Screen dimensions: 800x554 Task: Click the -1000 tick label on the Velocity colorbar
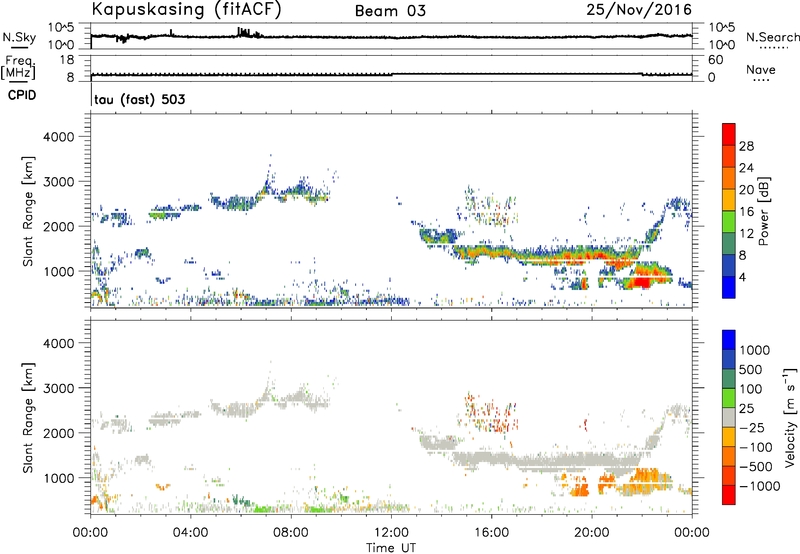tap(760, 486)
